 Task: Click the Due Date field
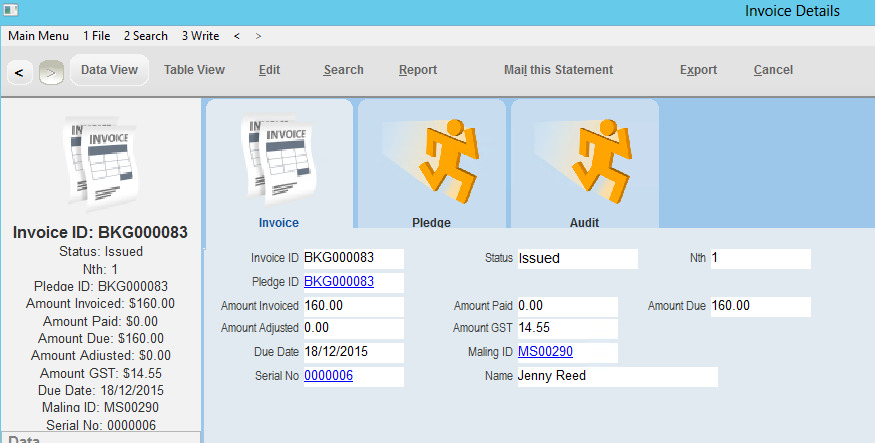pyautogui.click(x=354, y=353)
